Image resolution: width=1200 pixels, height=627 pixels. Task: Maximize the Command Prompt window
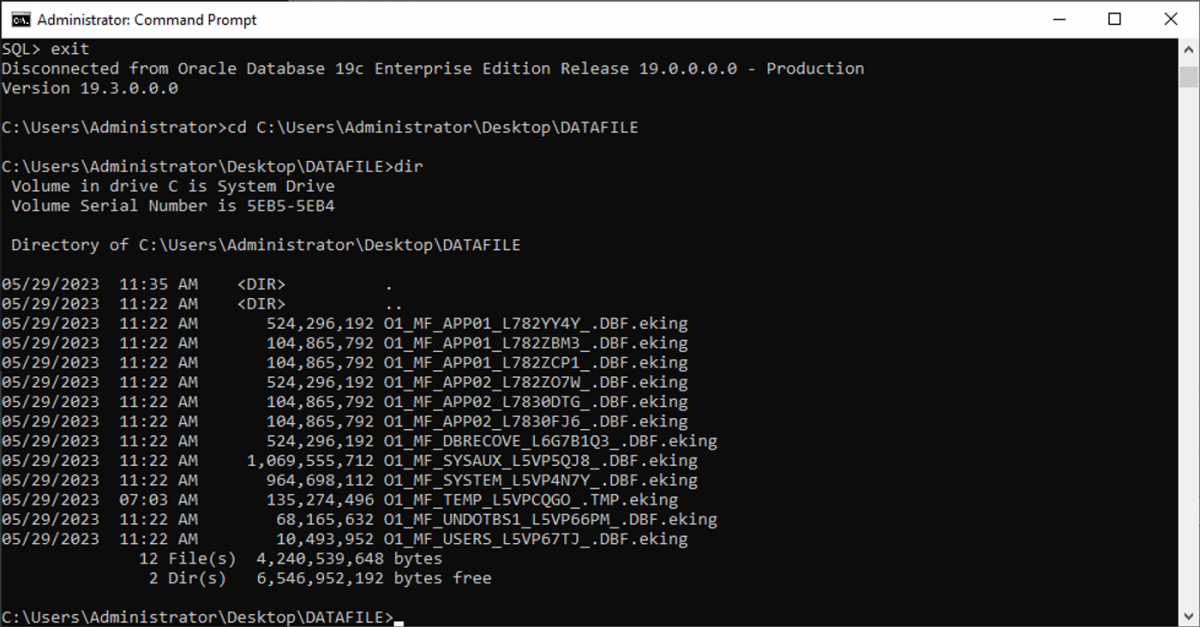(x=1114, y=20)
